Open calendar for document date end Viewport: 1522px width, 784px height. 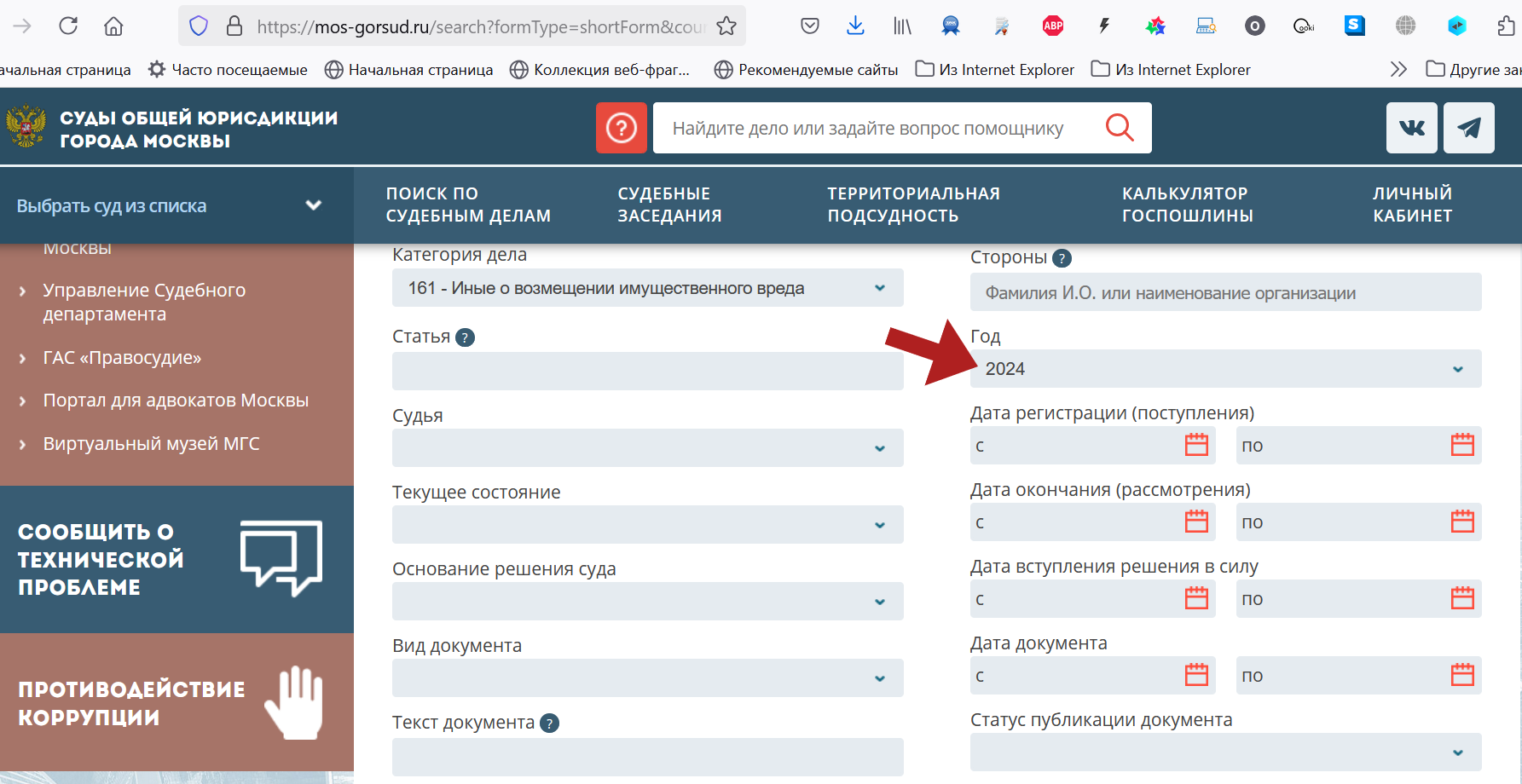tap(1462, 675)
